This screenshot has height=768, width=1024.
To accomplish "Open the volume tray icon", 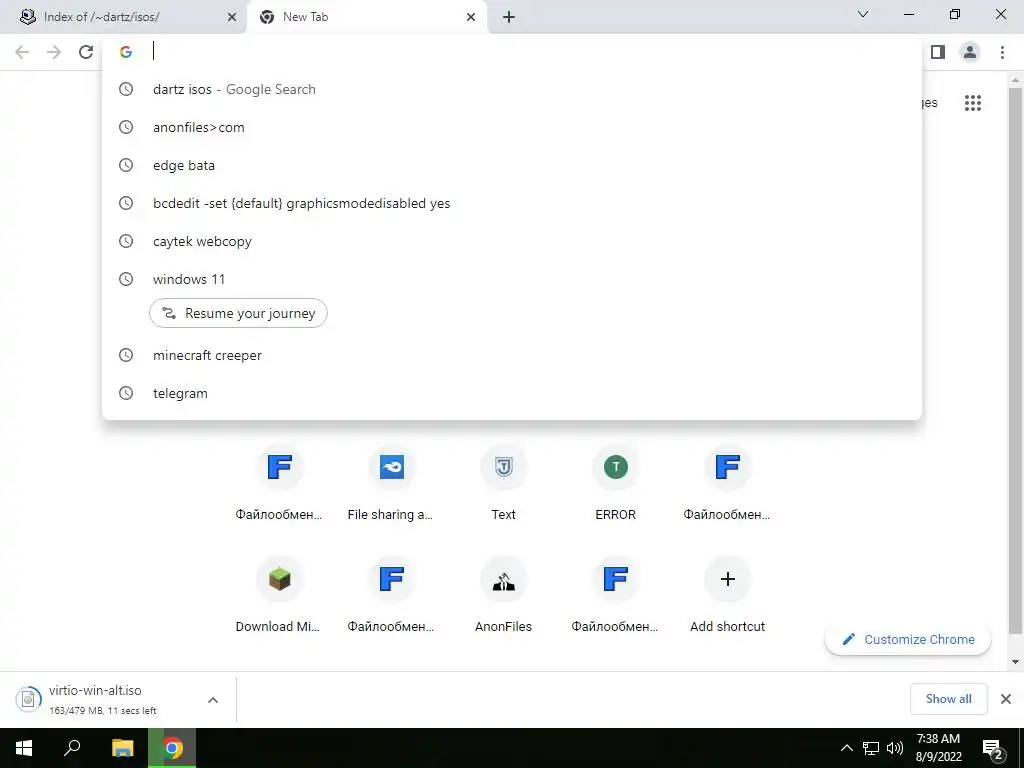I will (895, 748).
